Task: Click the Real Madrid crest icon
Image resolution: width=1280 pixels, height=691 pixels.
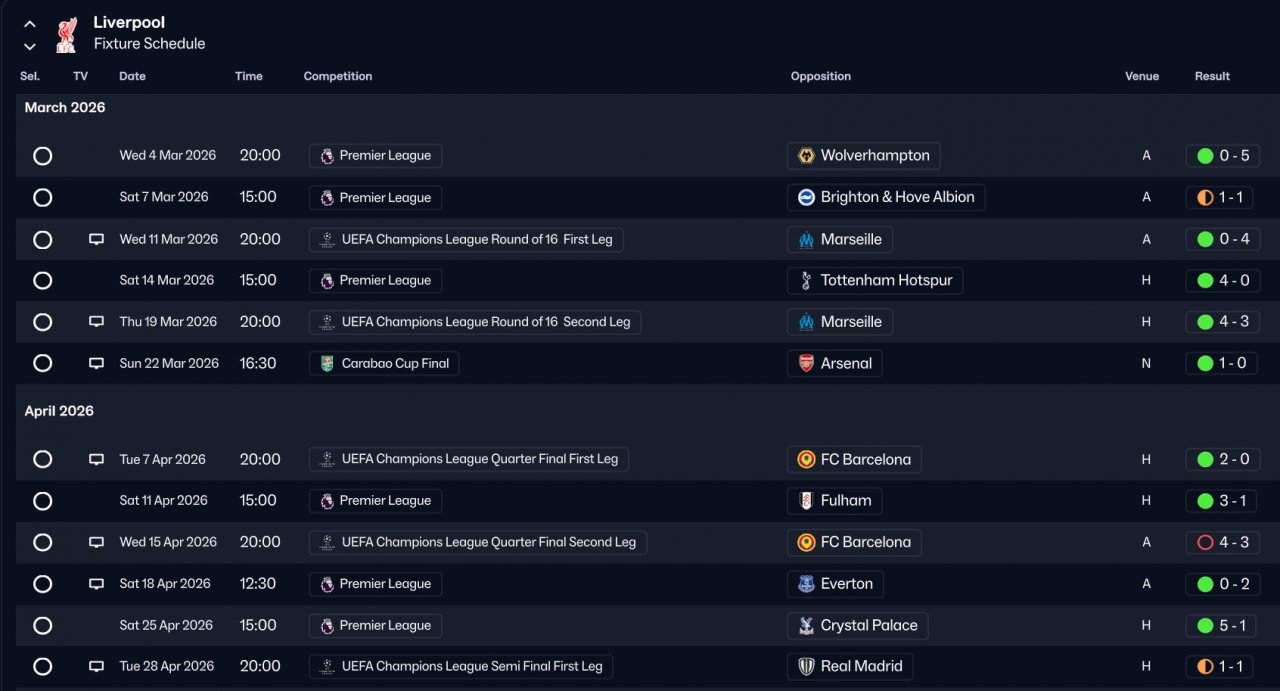Action: point(806,667)
